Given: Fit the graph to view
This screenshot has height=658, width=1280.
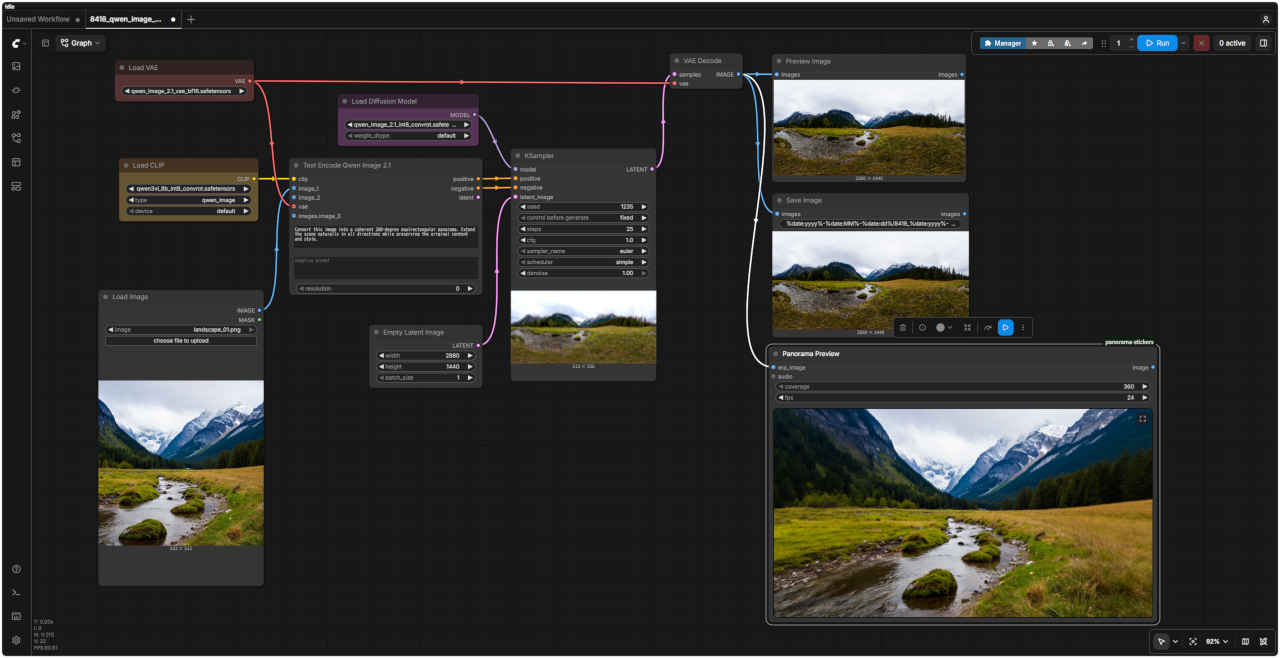Looking at the screenshot, I should pos(1193,641).
